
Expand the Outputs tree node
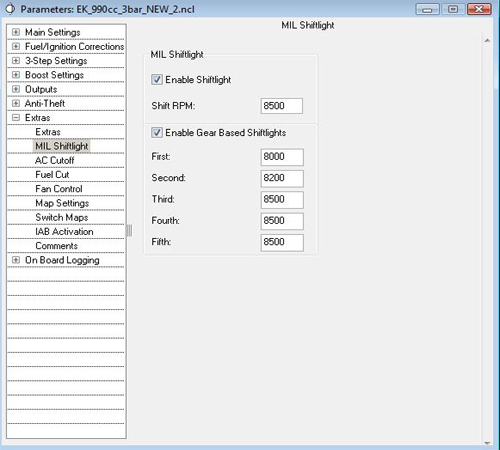click(16, 89)
